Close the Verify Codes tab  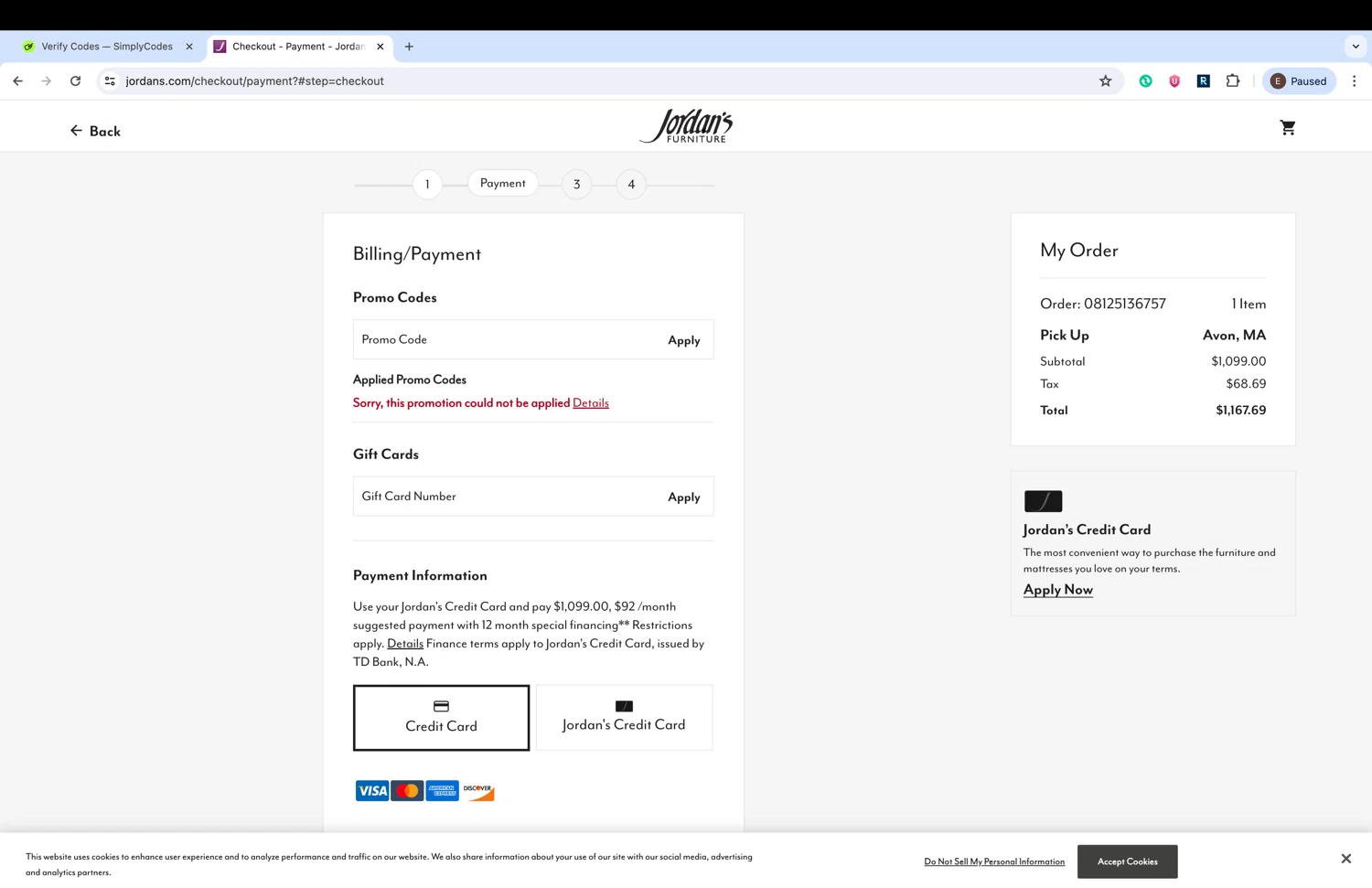[189, 47]
